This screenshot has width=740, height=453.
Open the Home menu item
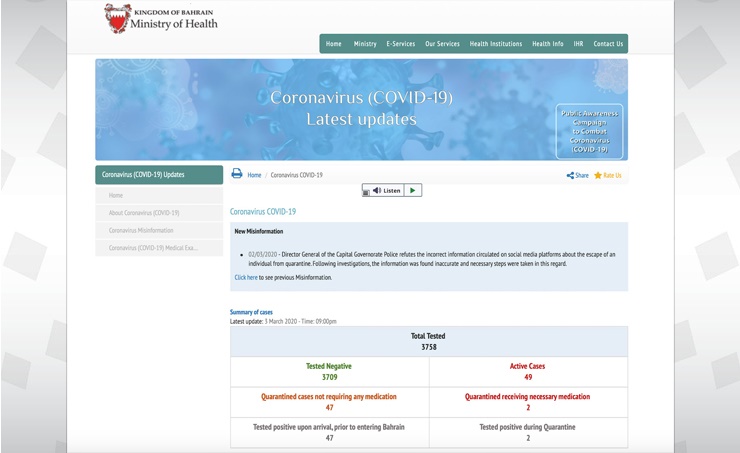334,44
